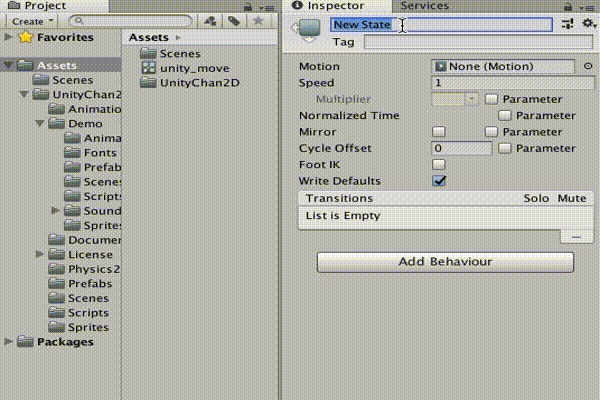The image size is (600, 400).
Task: Enable the Mirror checkbox
Action: click(x=439, y=132)
